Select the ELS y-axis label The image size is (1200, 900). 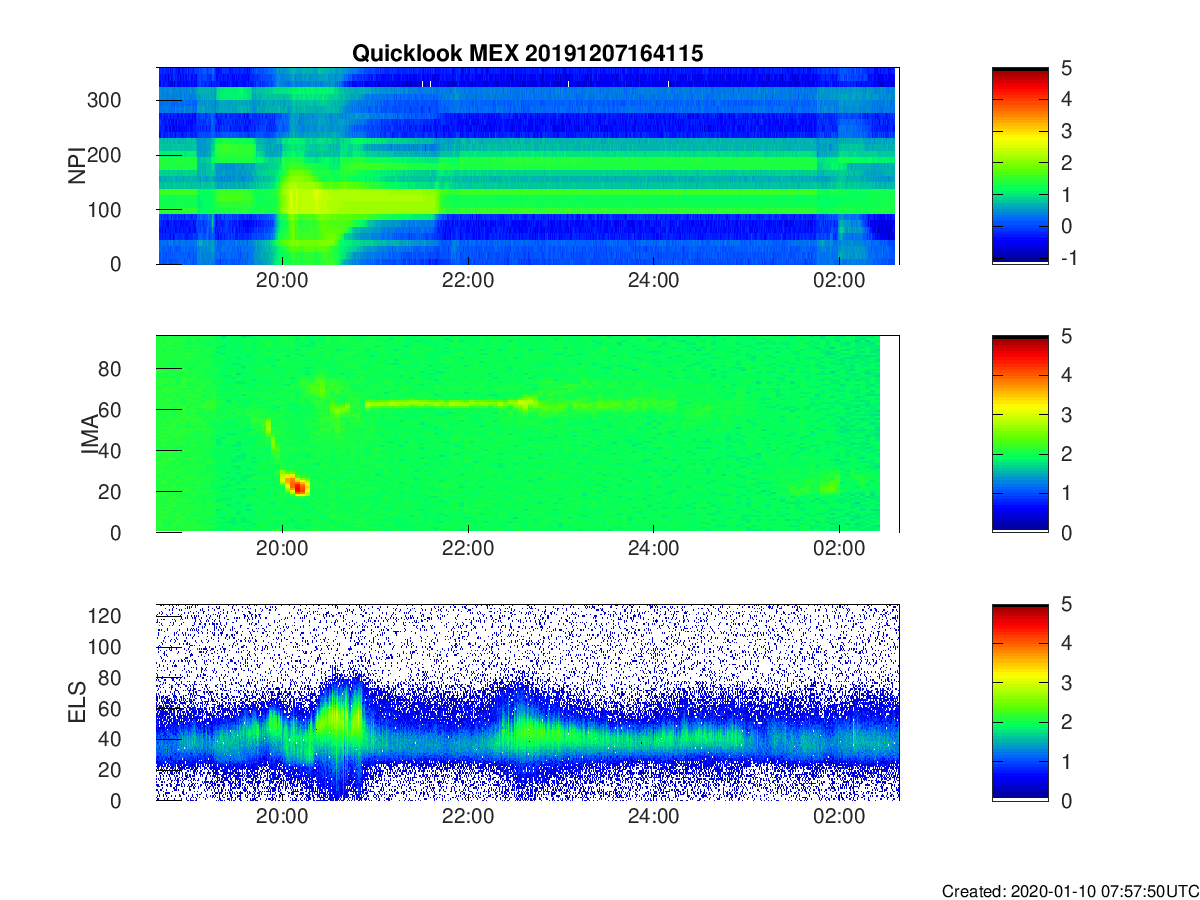(77, 702)
